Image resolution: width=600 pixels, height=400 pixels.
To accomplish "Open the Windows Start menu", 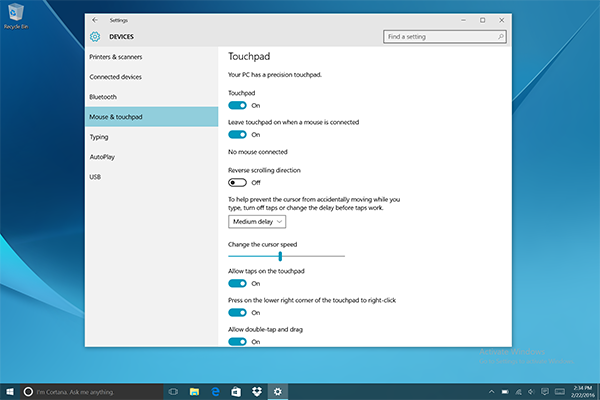I will tap(10, 392).
